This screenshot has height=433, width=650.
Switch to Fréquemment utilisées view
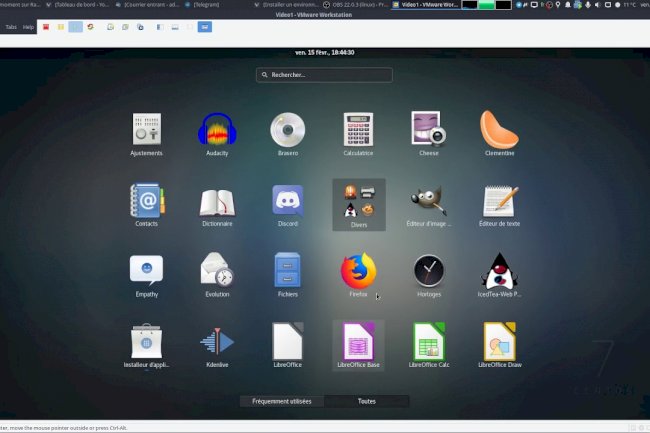tap(282, 401)
